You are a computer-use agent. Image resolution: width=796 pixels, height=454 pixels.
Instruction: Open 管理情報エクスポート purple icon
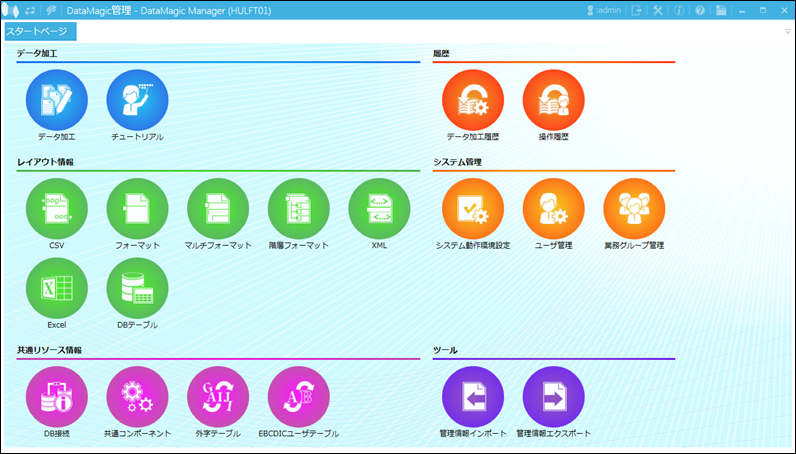[553, 397]
